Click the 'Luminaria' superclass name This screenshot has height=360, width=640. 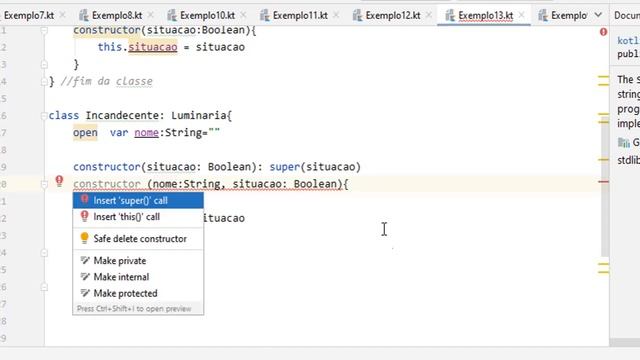pyautogui.click(x=199, y=116)
